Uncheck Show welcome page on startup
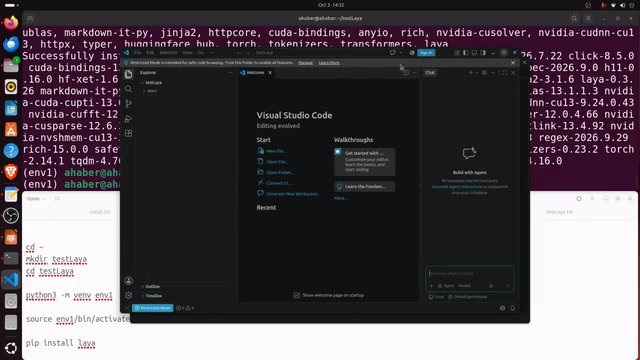The width and height of the screenshot is (640, 360). coord(296,295)
